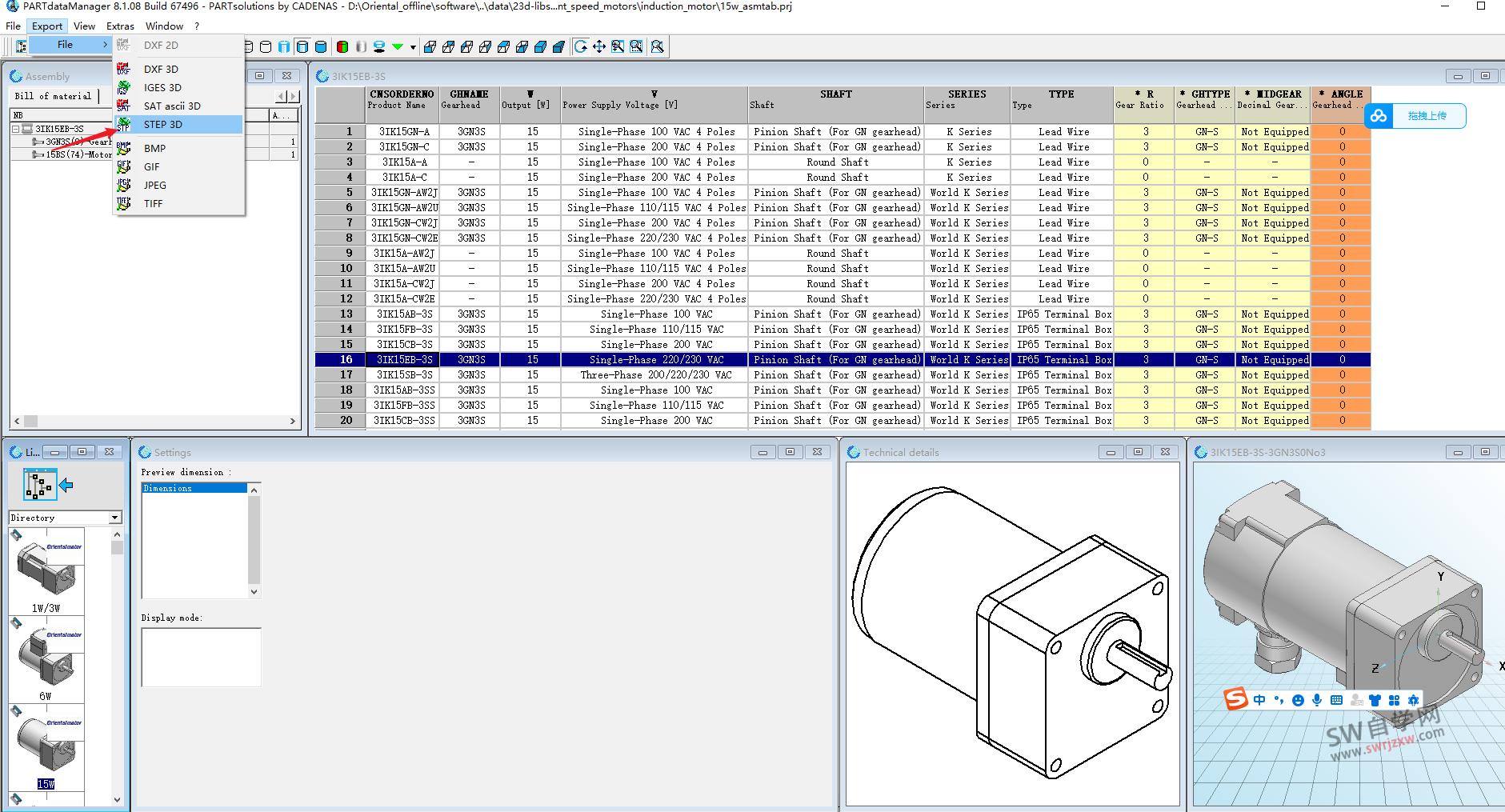Open the Directory dropdown

click(x=115, y=518)
